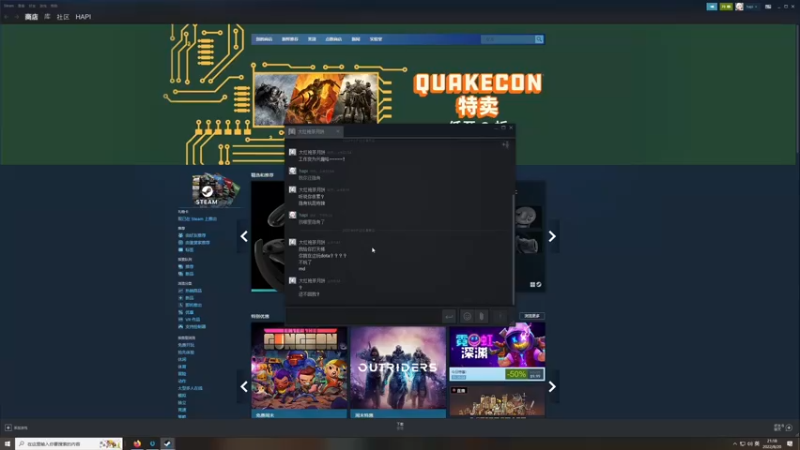Click the friend's avatar on first chat message
This screenshot has width=800, height=450.
tap(292, 153)
